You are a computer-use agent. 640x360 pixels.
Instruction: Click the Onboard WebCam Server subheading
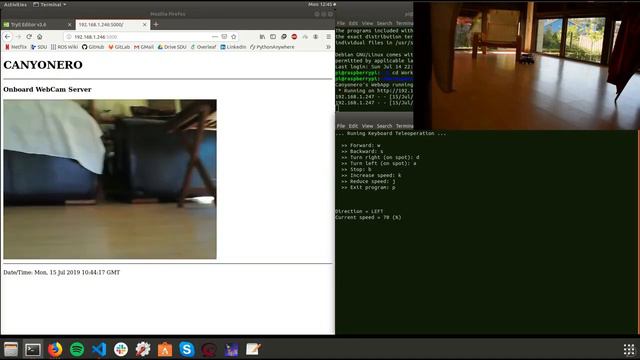point(47,89)
